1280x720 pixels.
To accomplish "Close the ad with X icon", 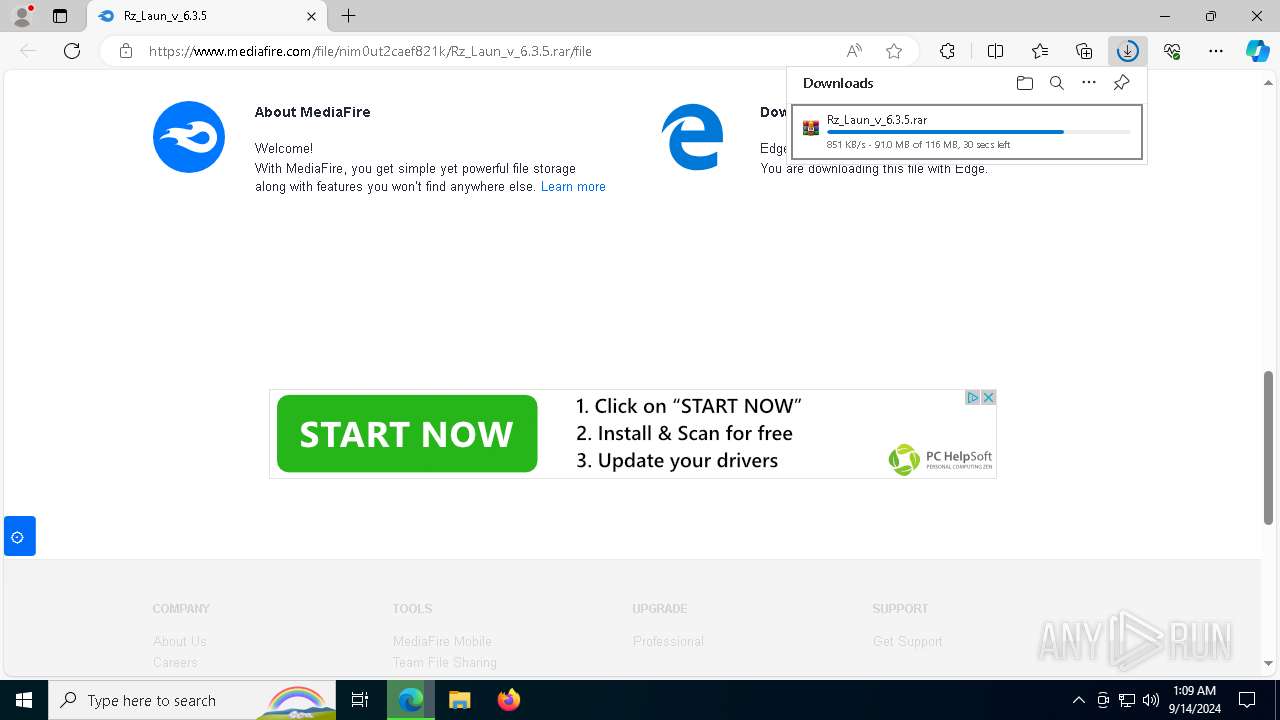I will coord(988,397).
